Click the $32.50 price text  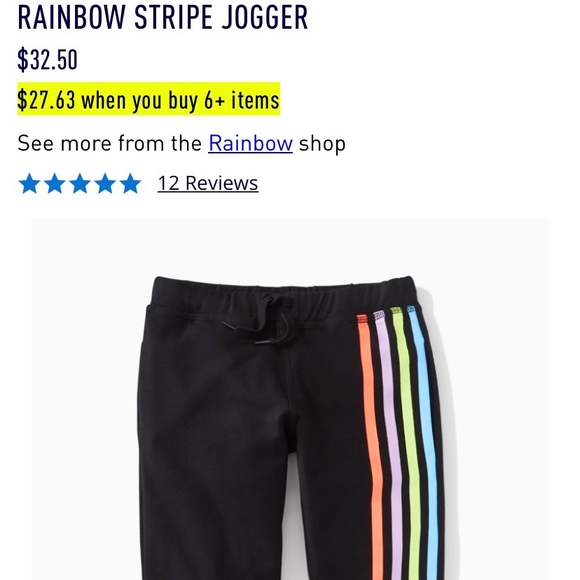47,59
